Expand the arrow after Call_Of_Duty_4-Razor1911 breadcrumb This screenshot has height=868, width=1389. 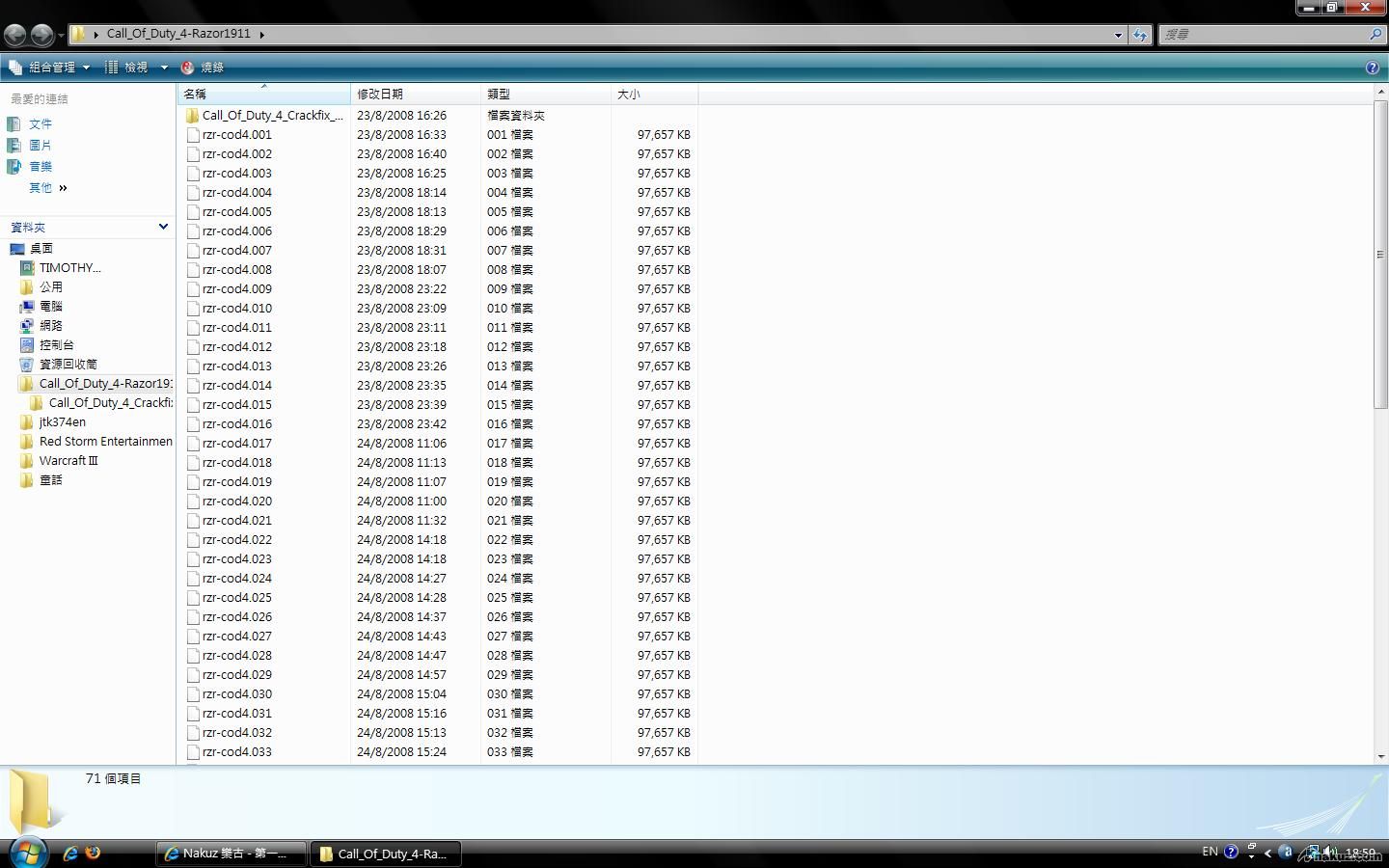point(261,35)
